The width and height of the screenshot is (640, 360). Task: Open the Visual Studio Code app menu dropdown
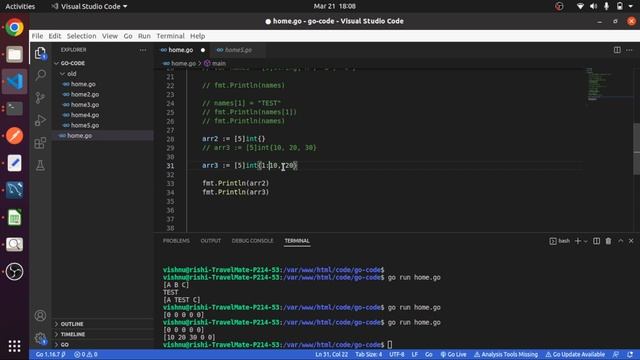[x=89, y=6]
